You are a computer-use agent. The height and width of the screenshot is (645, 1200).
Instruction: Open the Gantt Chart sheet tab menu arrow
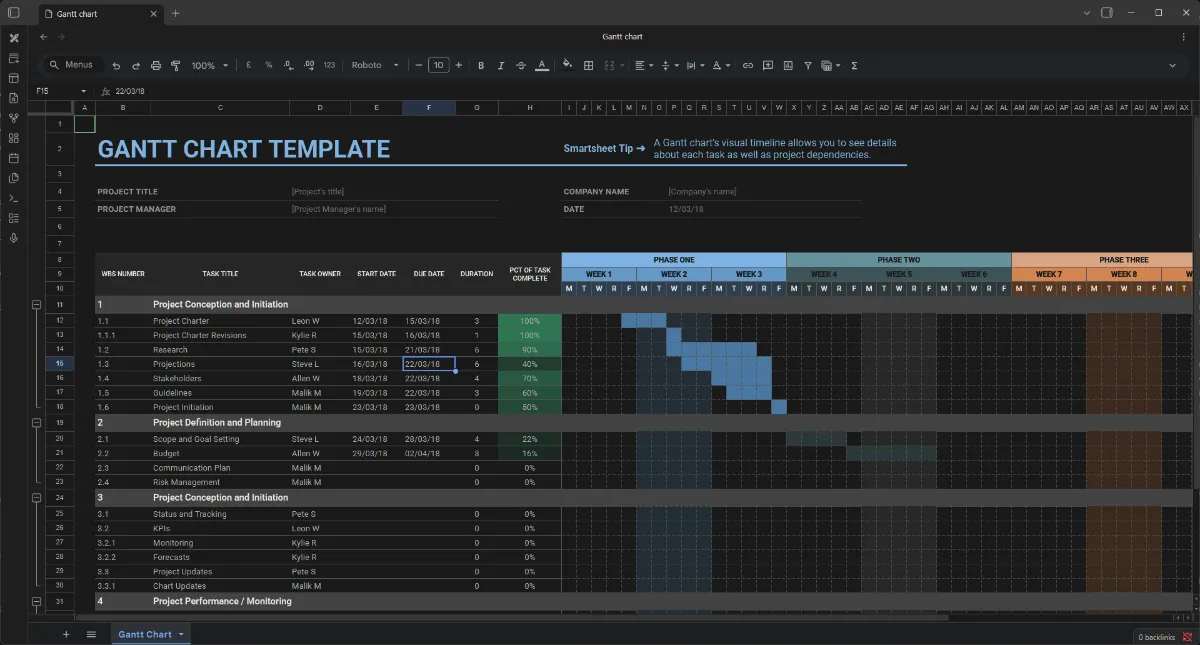click(181, 634)
